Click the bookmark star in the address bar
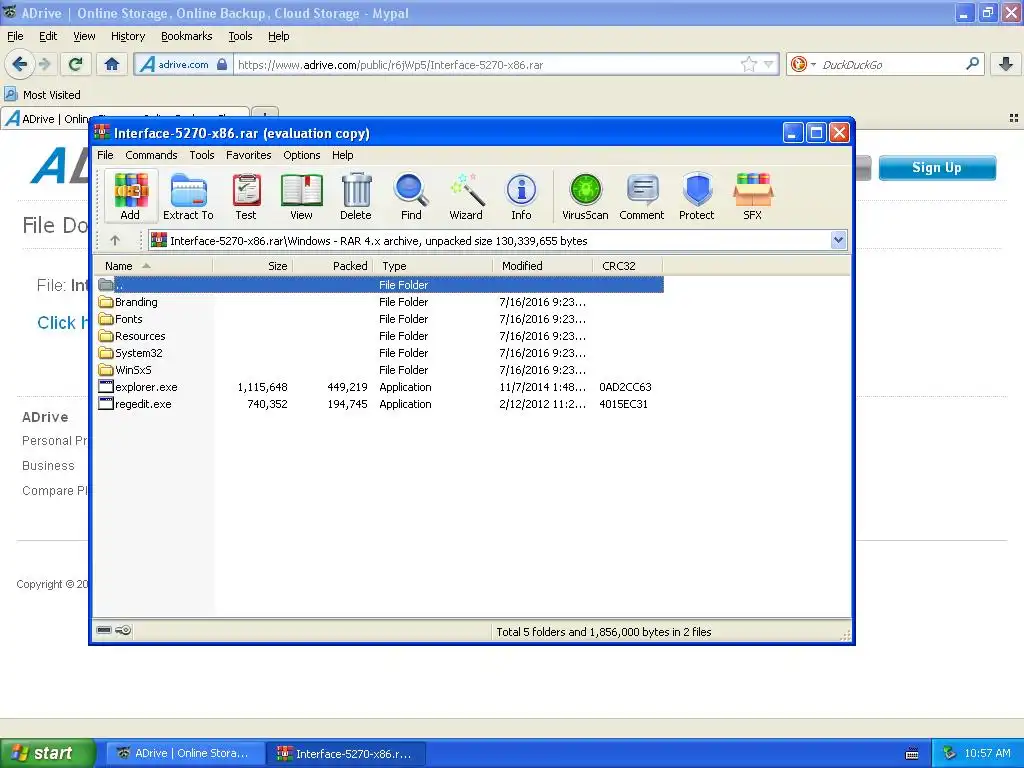Image resolution: width=1024 pixels, height=768 pixels. point(748,64)
